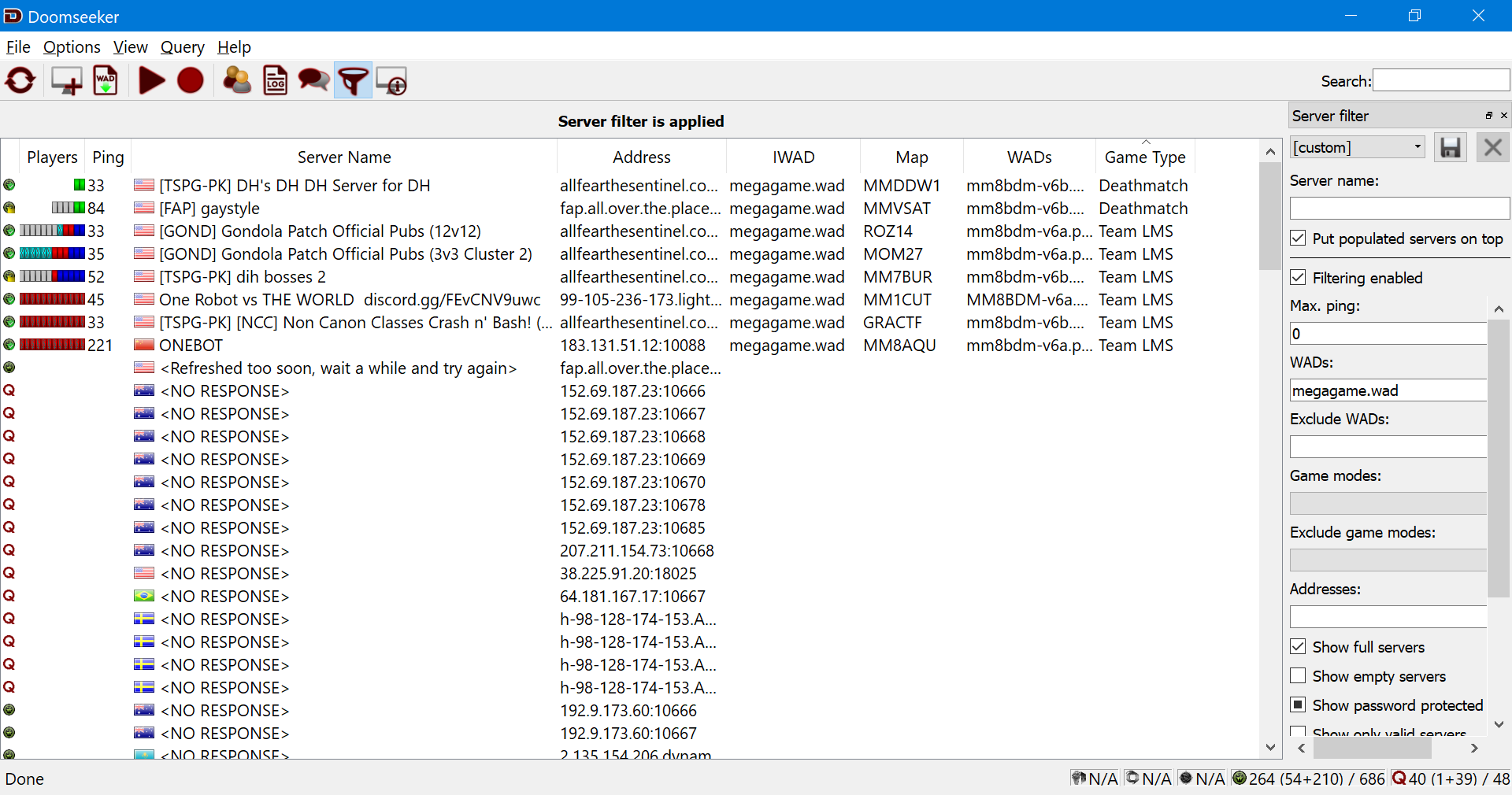
Task: Open the Exclude game modes combo box
Action: (1388, 560)
